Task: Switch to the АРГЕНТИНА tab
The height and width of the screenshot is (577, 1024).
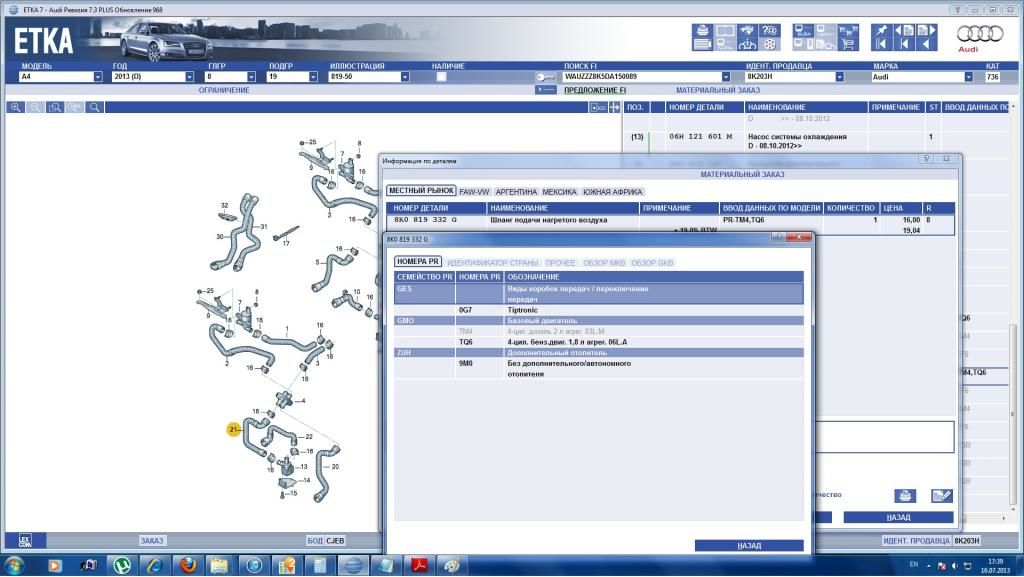Action: click(x=516, y=192)
